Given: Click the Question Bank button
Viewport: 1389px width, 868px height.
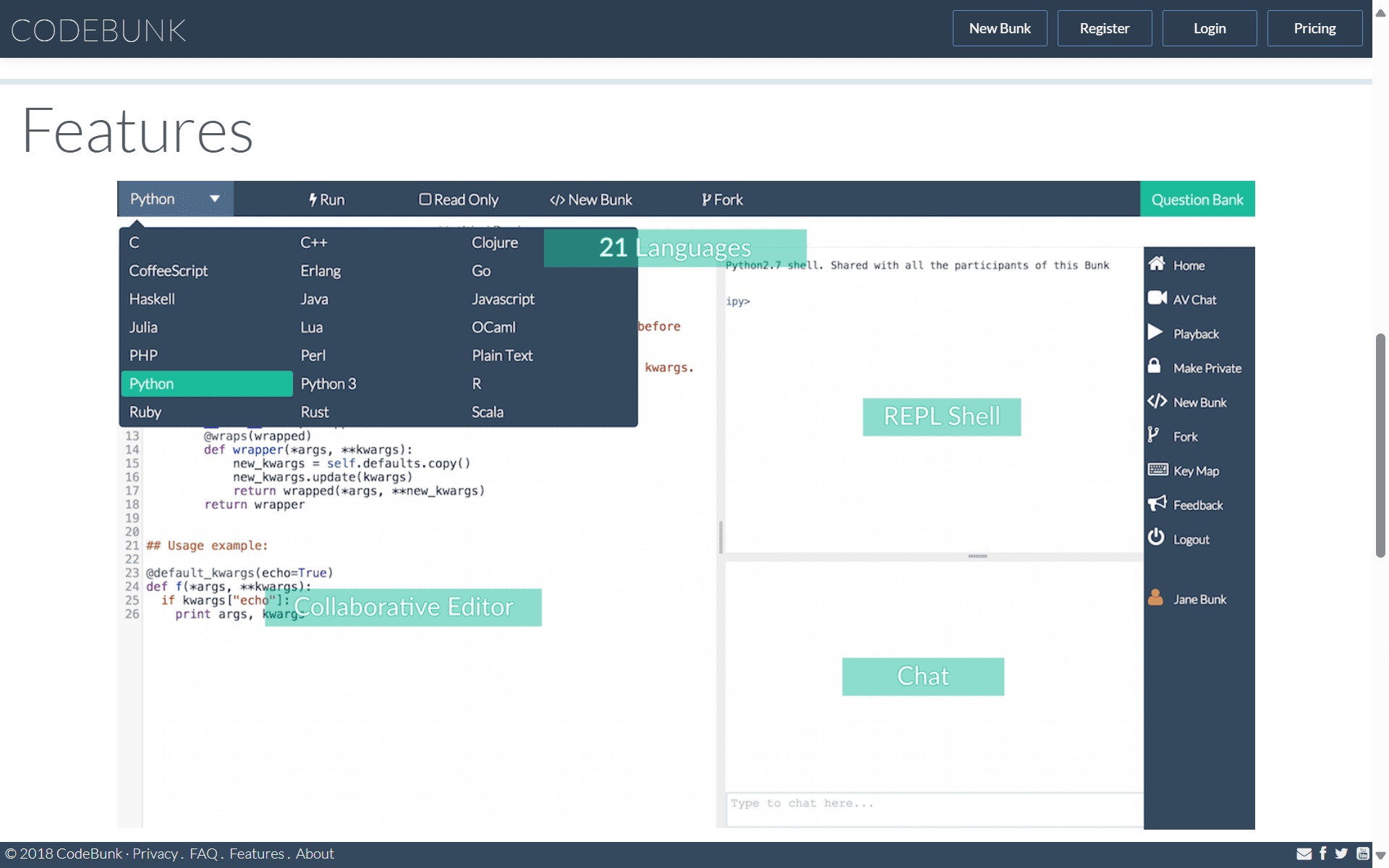Looking at the screenshot, I should [x=1197, y=199].
